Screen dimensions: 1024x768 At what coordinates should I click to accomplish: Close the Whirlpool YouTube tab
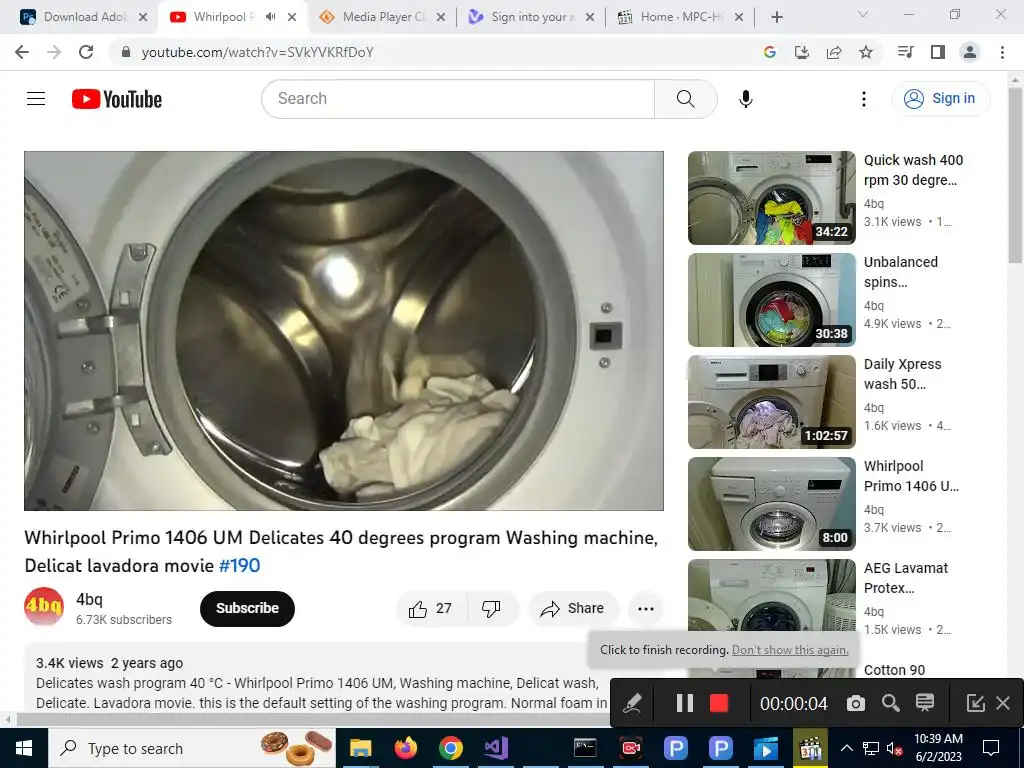pos(293,17)
